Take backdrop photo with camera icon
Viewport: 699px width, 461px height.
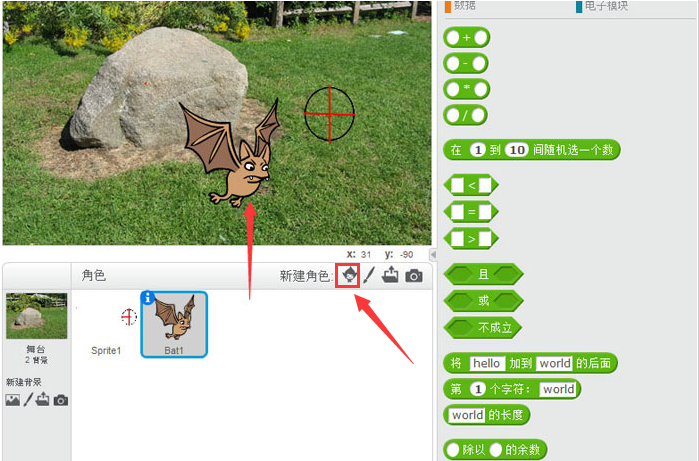pyautogui.click(x=61, y=400)
